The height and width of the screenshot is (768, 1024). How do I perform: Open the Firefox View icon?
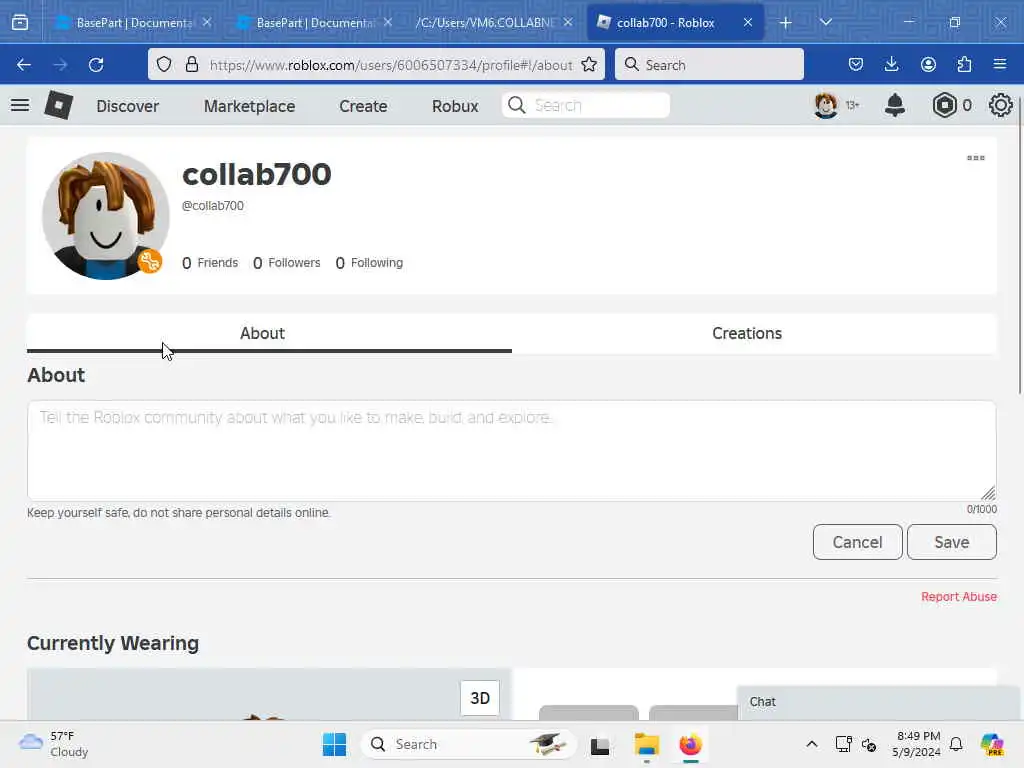pos(20,22)
